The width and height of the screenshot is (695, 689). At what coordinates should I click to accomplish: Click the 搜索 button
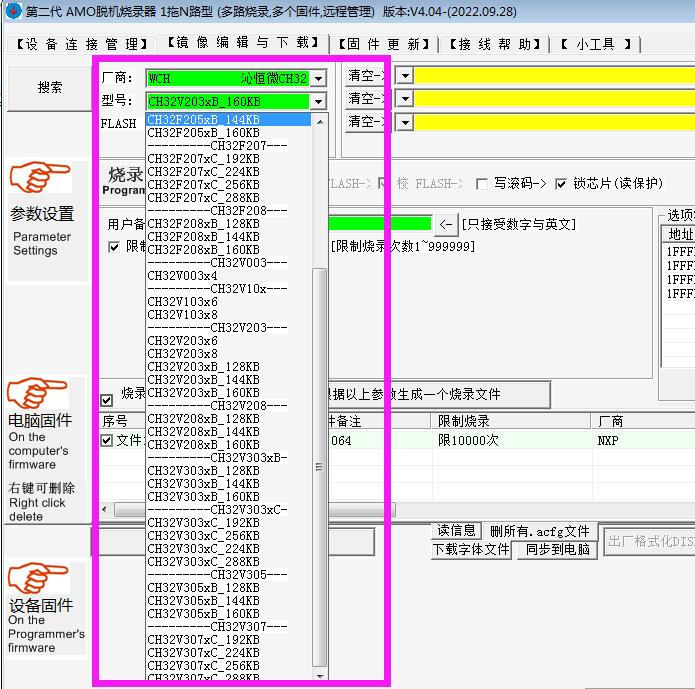click(x=50, y=87)
